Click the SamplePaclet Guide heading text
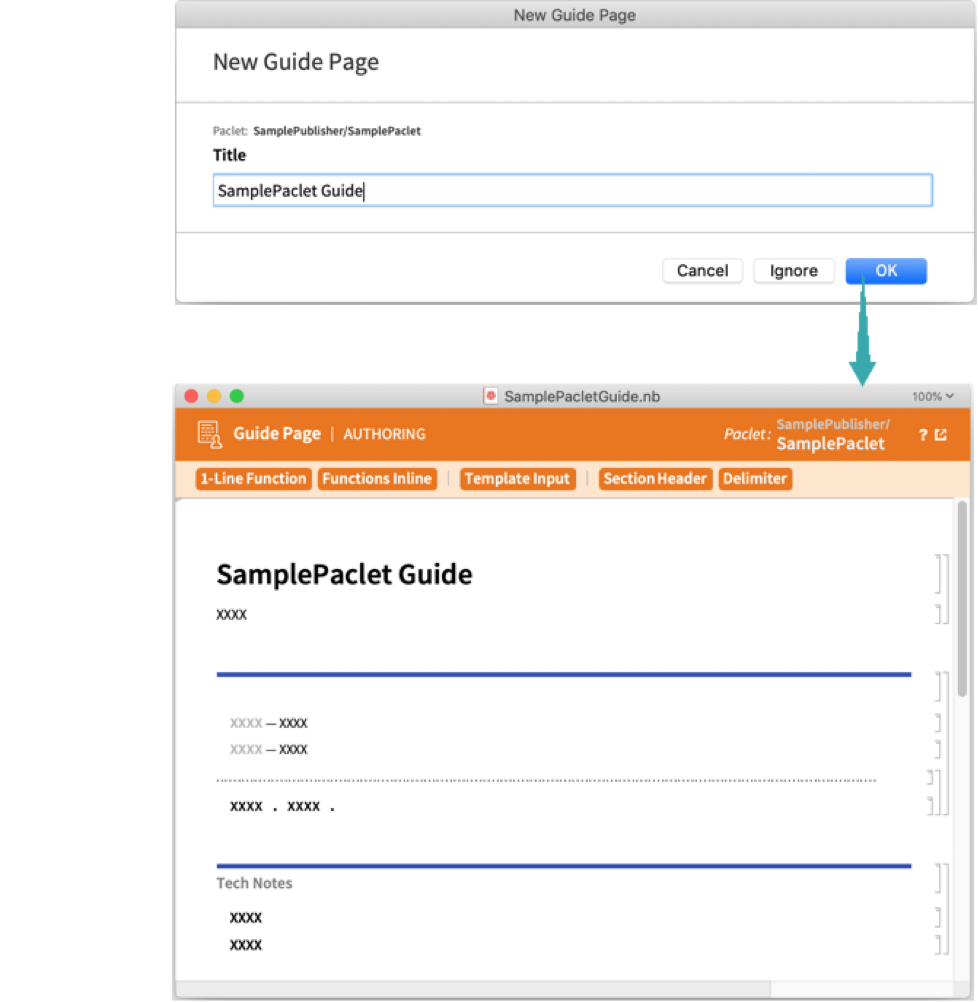 point(344,574)
